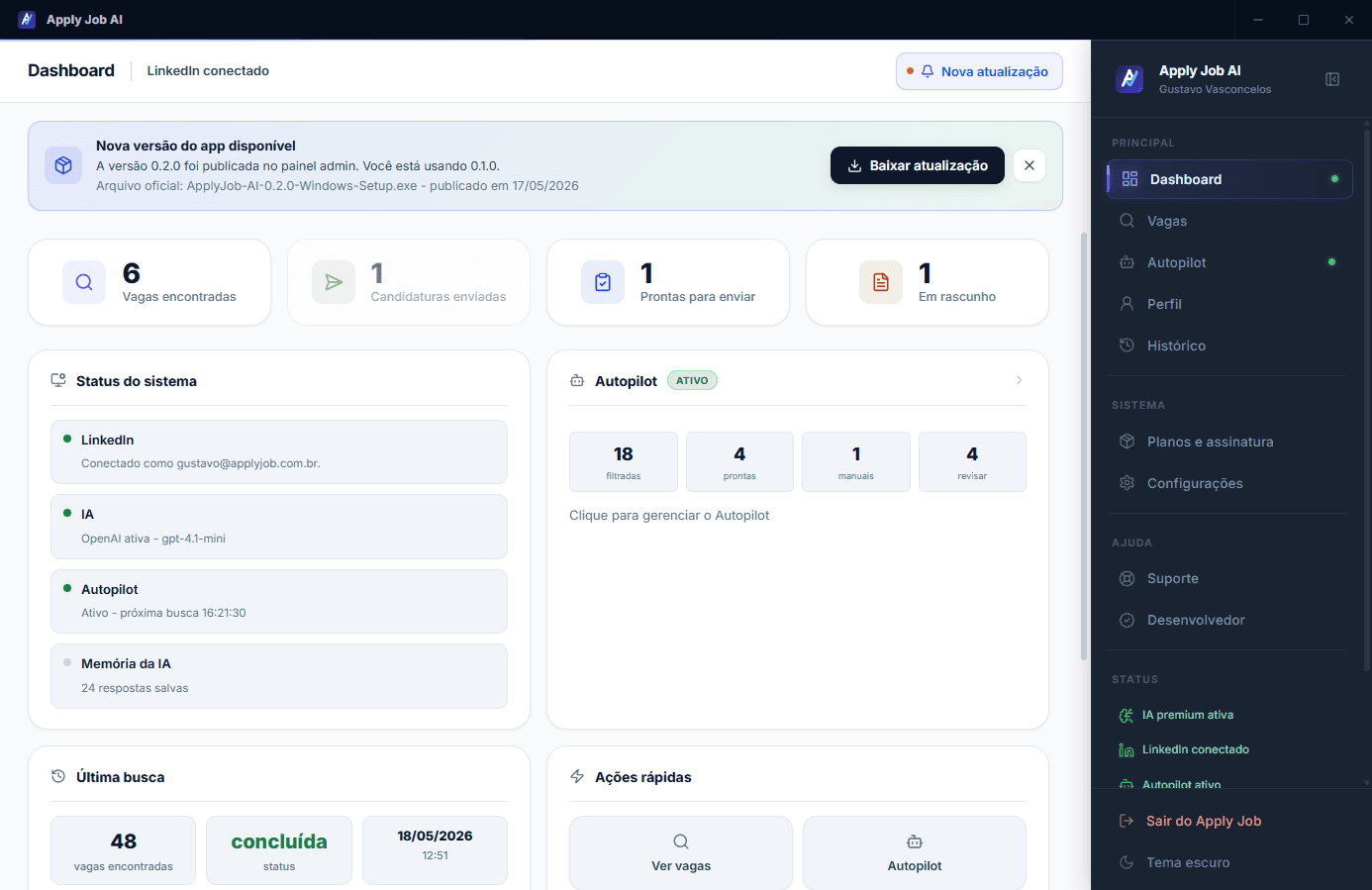Image resolution: width=1372 pixels, height=890 pixels.
Task: Click the Histórico clock icon in sidebar
Action: (1127, 346)
